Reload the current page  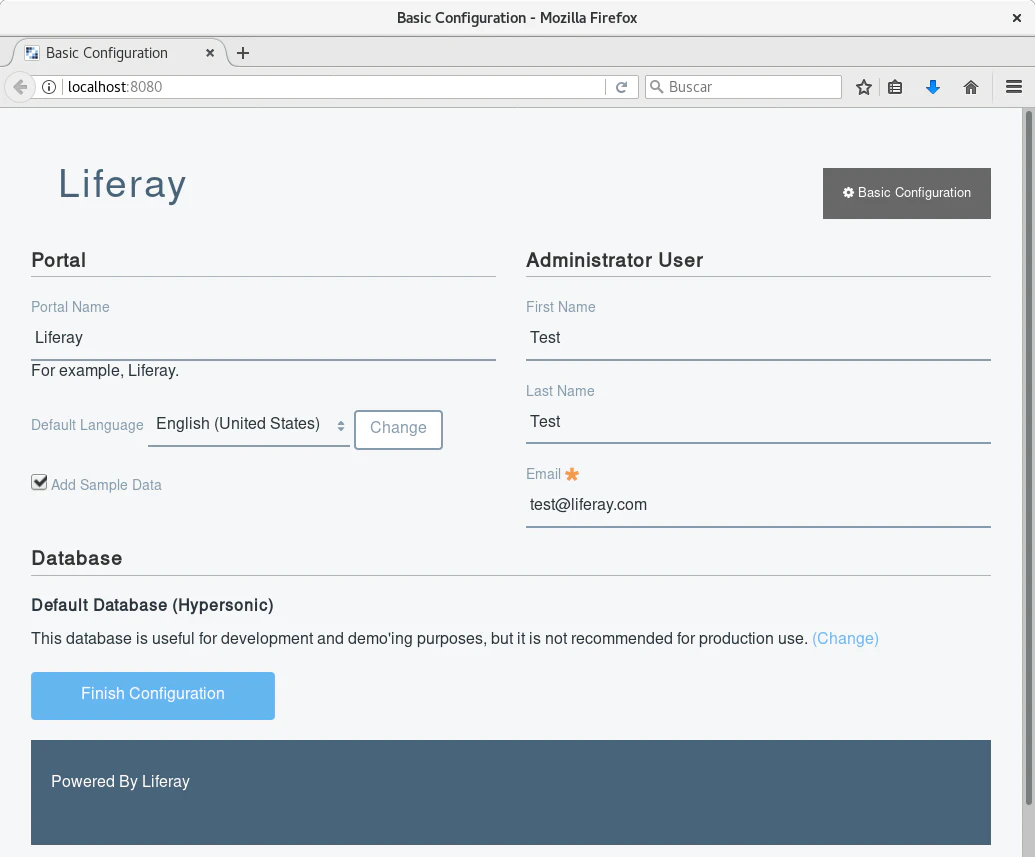click(621, 87)
